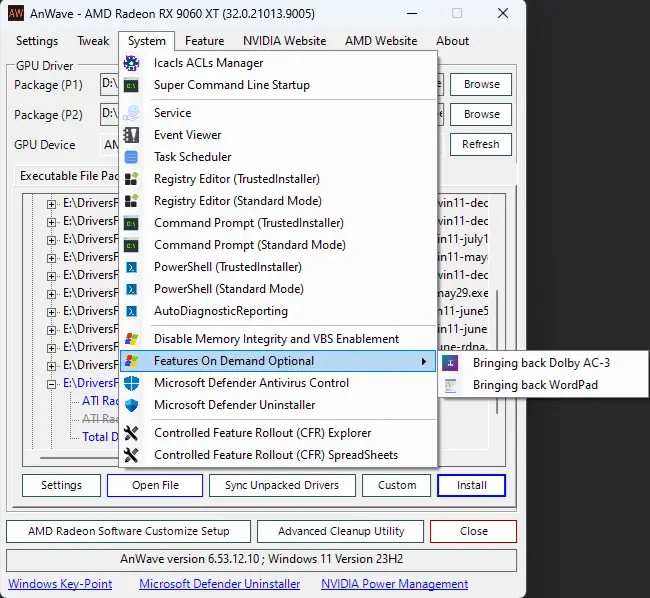Click the Disable Memory Integrity Windows flag icon
Screen dimensions: 650x598
[x=131, y=339]
